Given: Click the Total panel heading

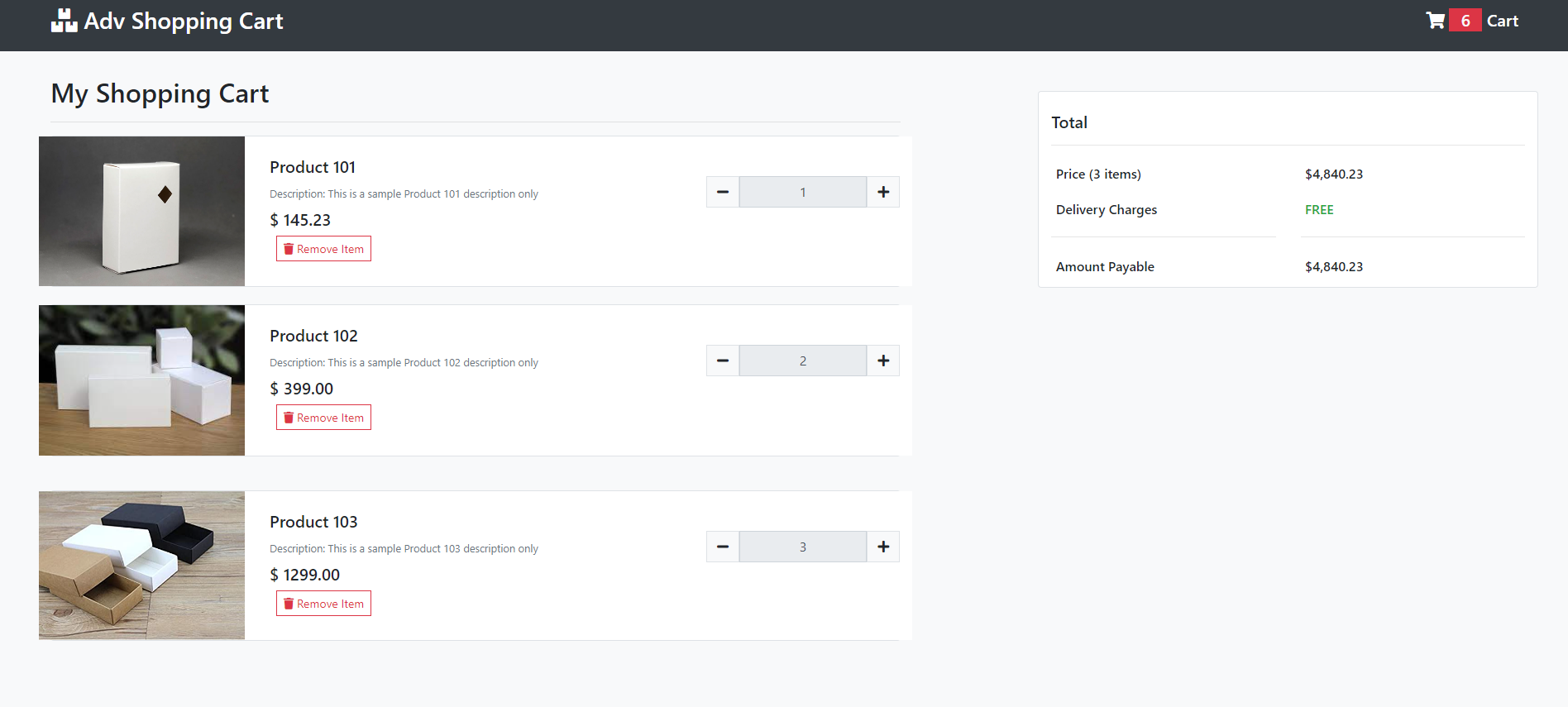Looking at the screenshot, I should (x=1069, y=122).
